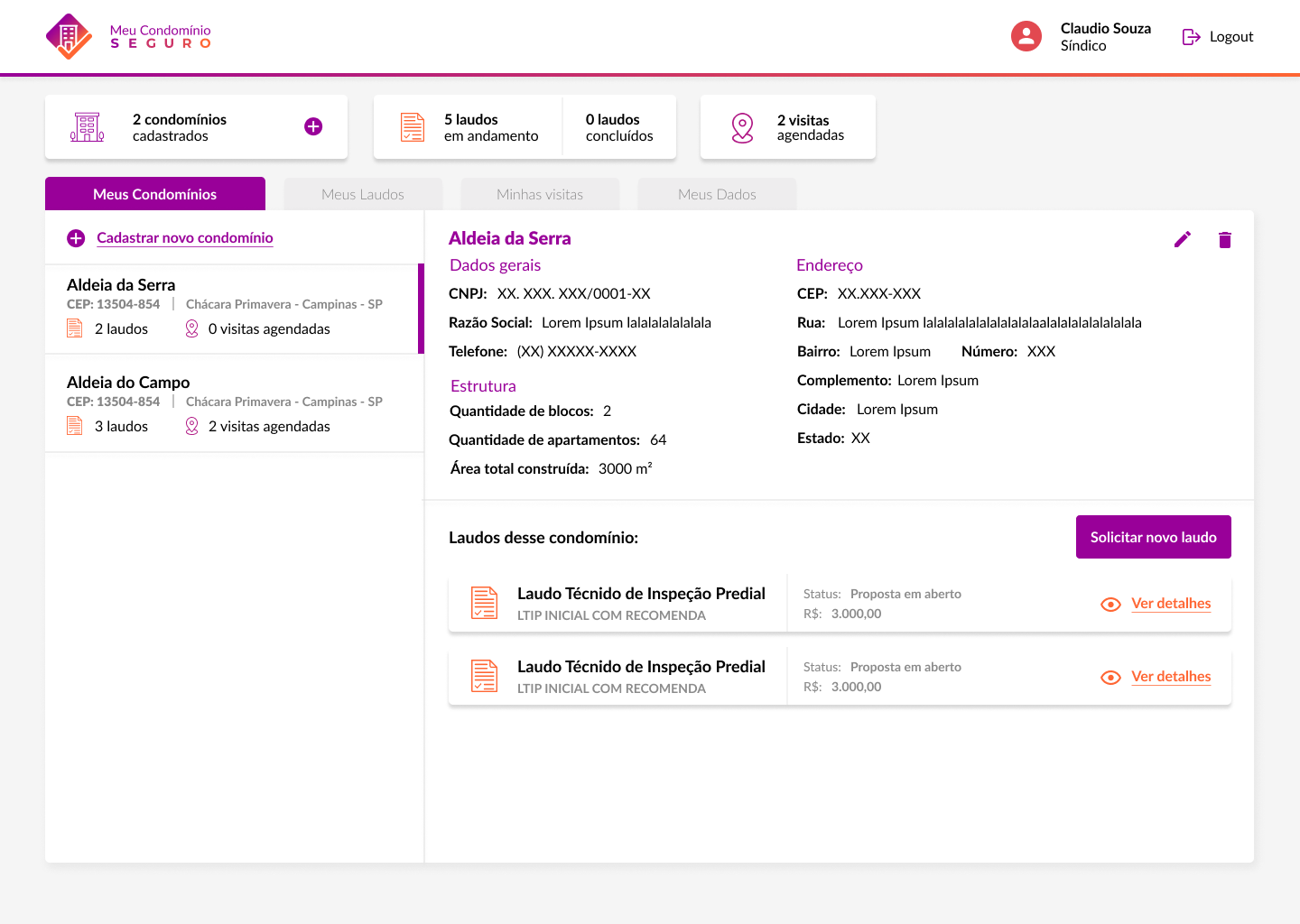Click the logout arrow icon in the header
This screenshot has width=1300, height=924.
(x=1191, y=37)
